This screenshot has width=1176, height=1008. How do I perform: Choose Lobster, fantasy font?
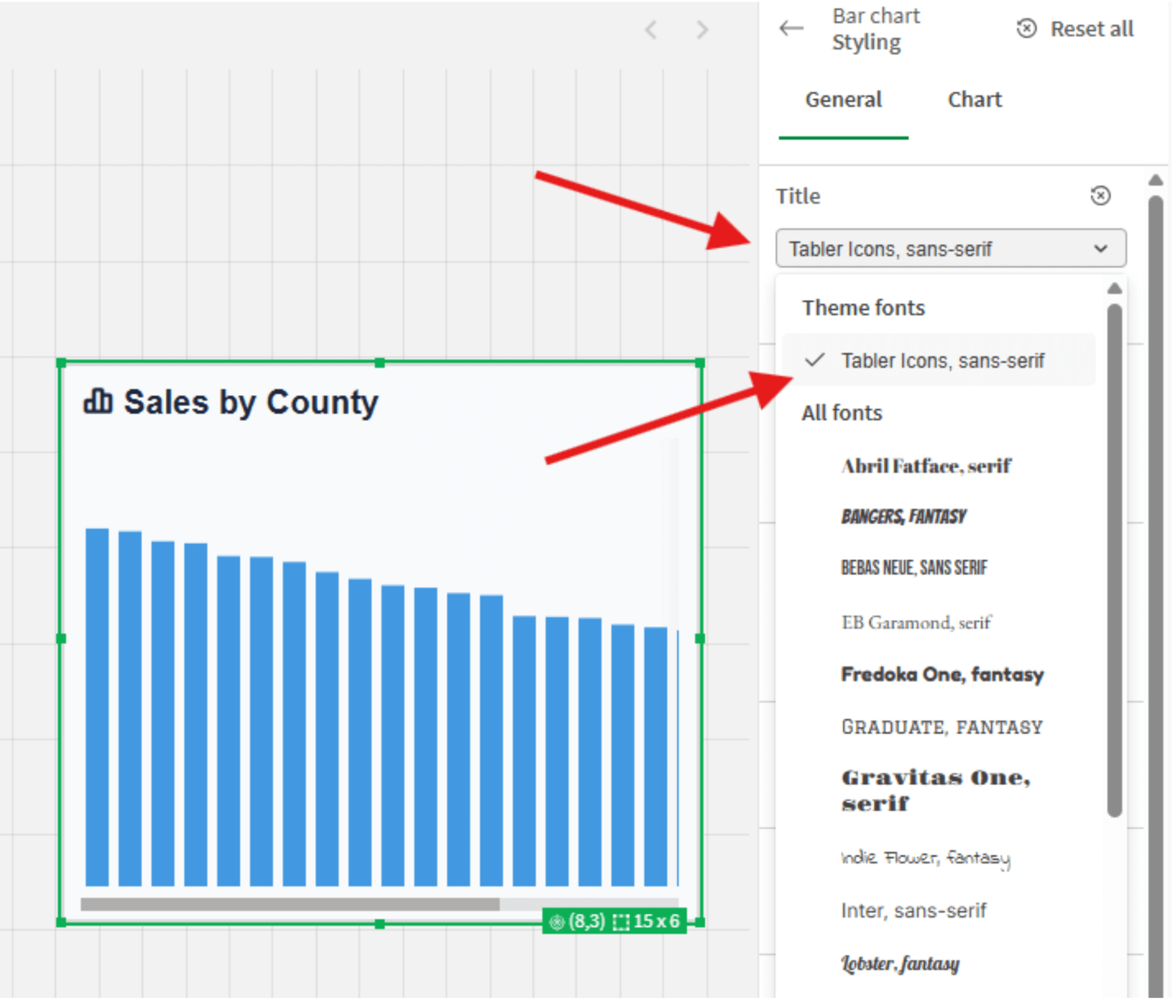pyautogui.click(x=900, y=963)
